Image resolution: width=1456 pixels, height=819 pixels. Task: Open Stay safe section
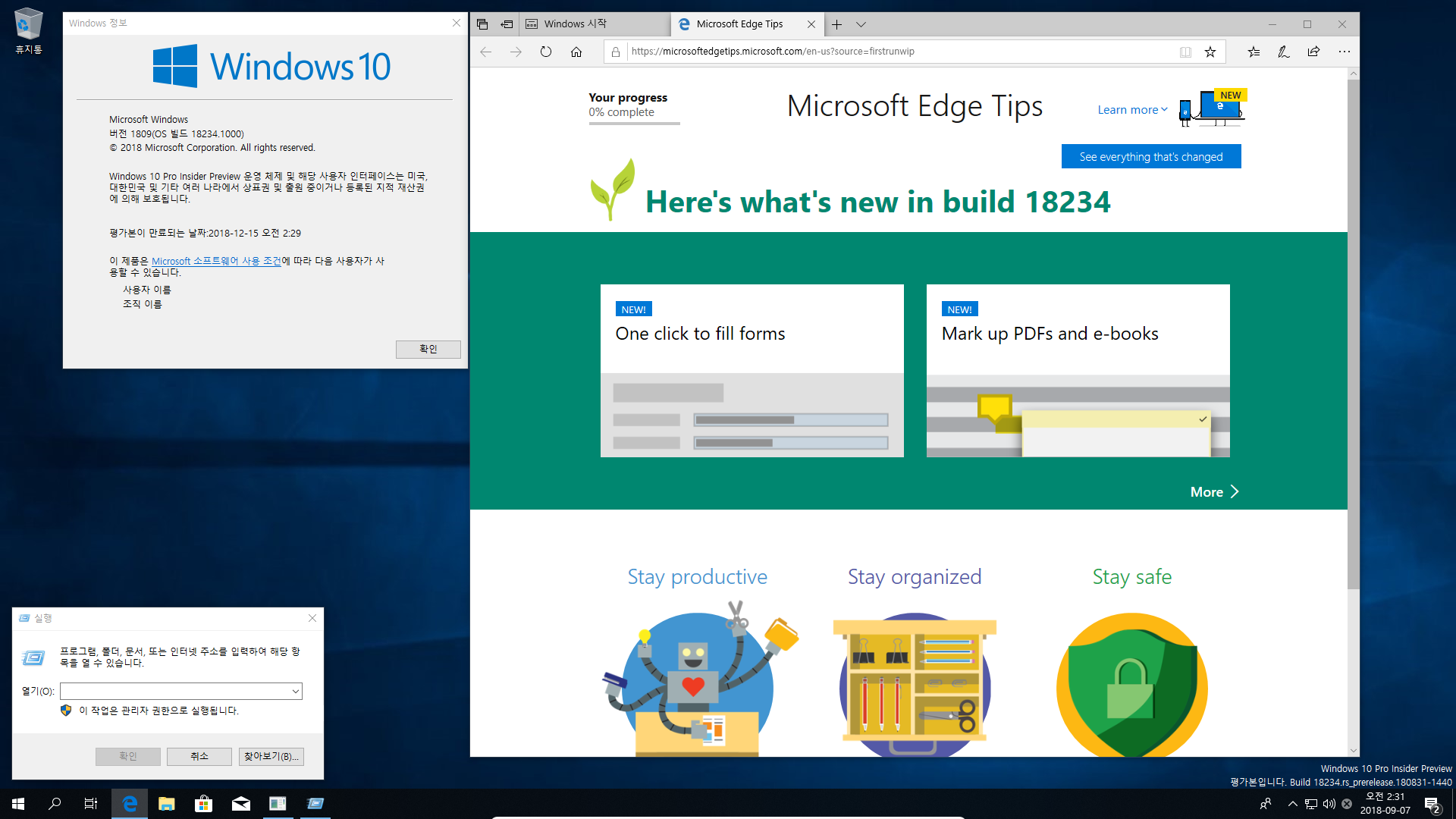(x=1131, y=577)
